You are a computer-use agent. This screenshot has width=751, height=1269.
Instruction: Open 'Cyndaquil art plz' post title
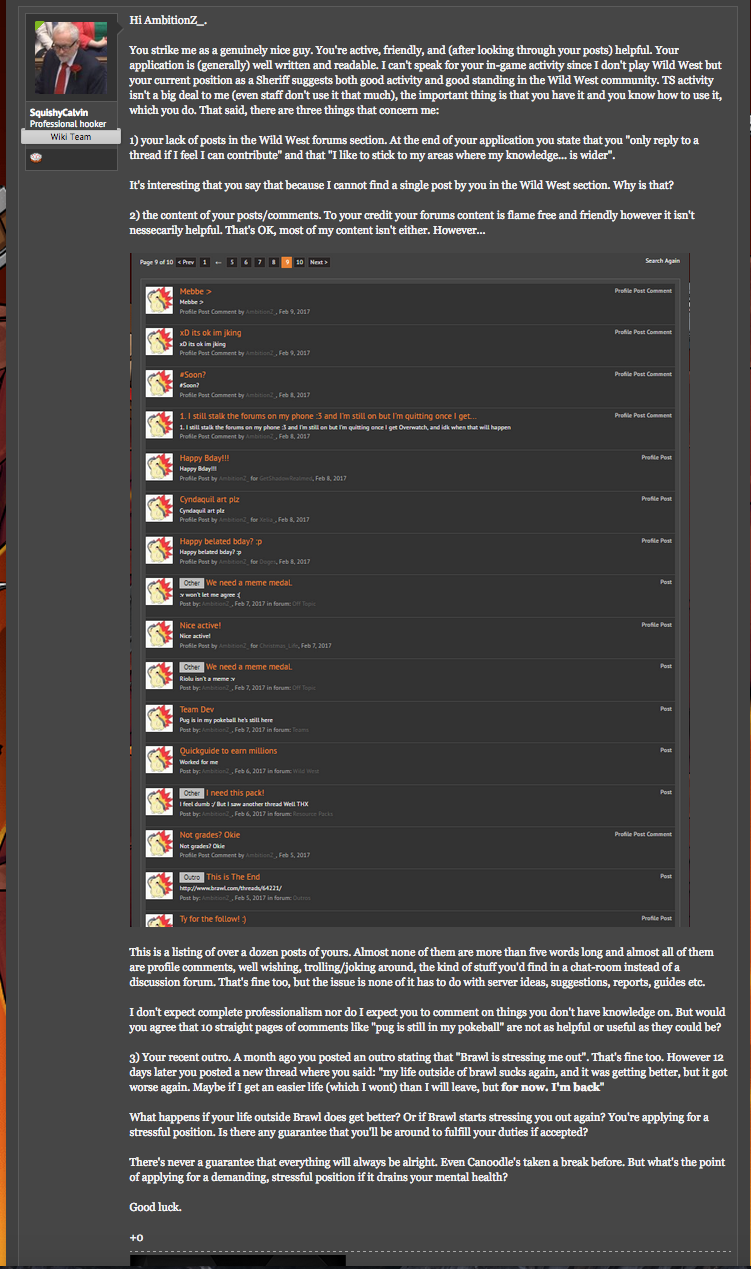pyautogui.click(x=209, y=499)
